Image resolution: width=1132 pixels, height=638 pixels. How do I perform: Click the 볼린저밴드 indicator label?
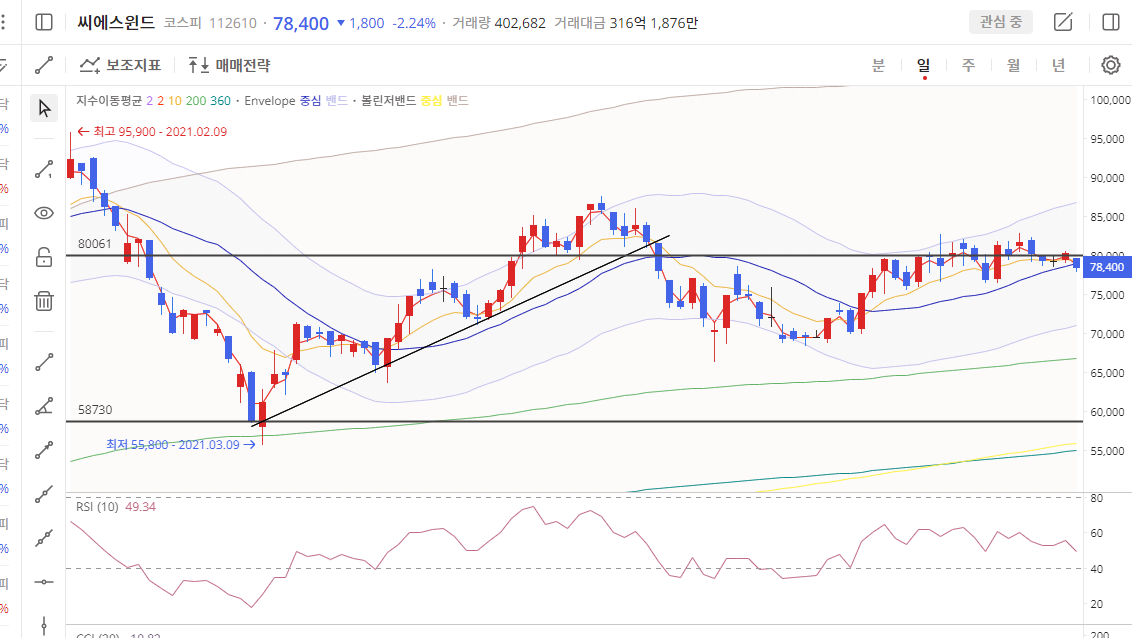[388, 100]
